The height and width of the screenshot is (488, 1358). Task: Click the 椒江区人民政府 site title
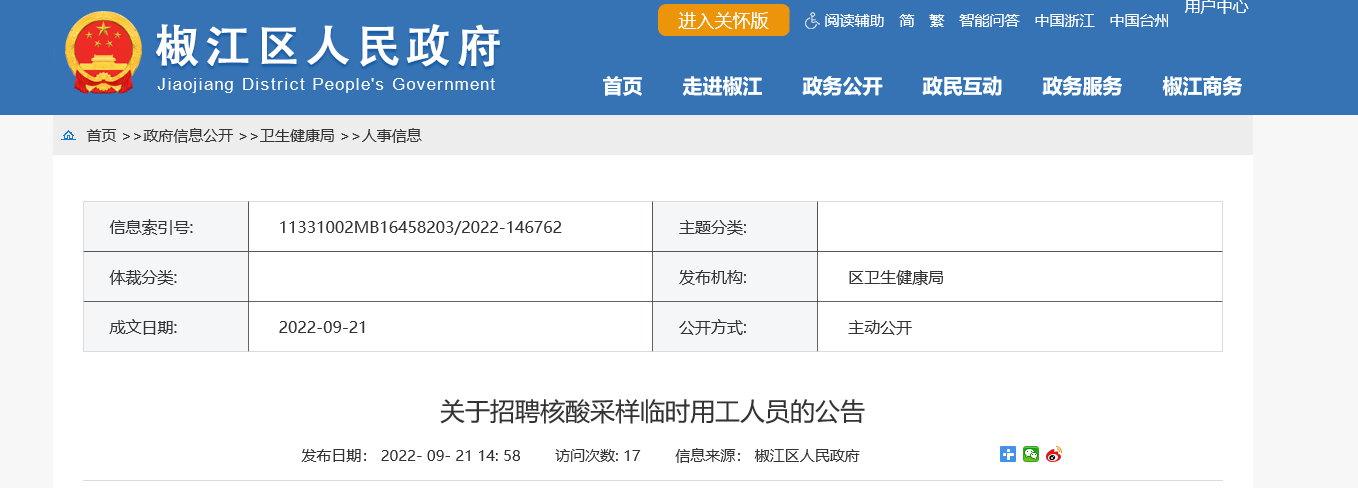[x=328, y=46]
